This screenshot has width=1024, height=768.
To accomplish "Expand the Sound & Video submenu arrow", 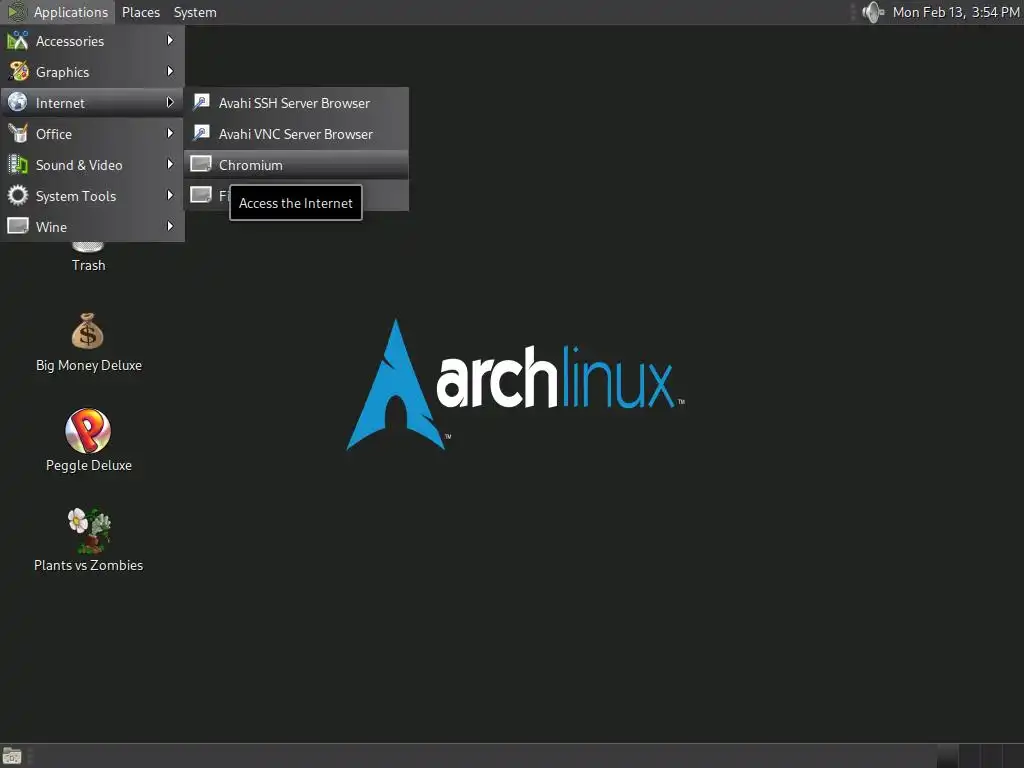I will 170,165.
